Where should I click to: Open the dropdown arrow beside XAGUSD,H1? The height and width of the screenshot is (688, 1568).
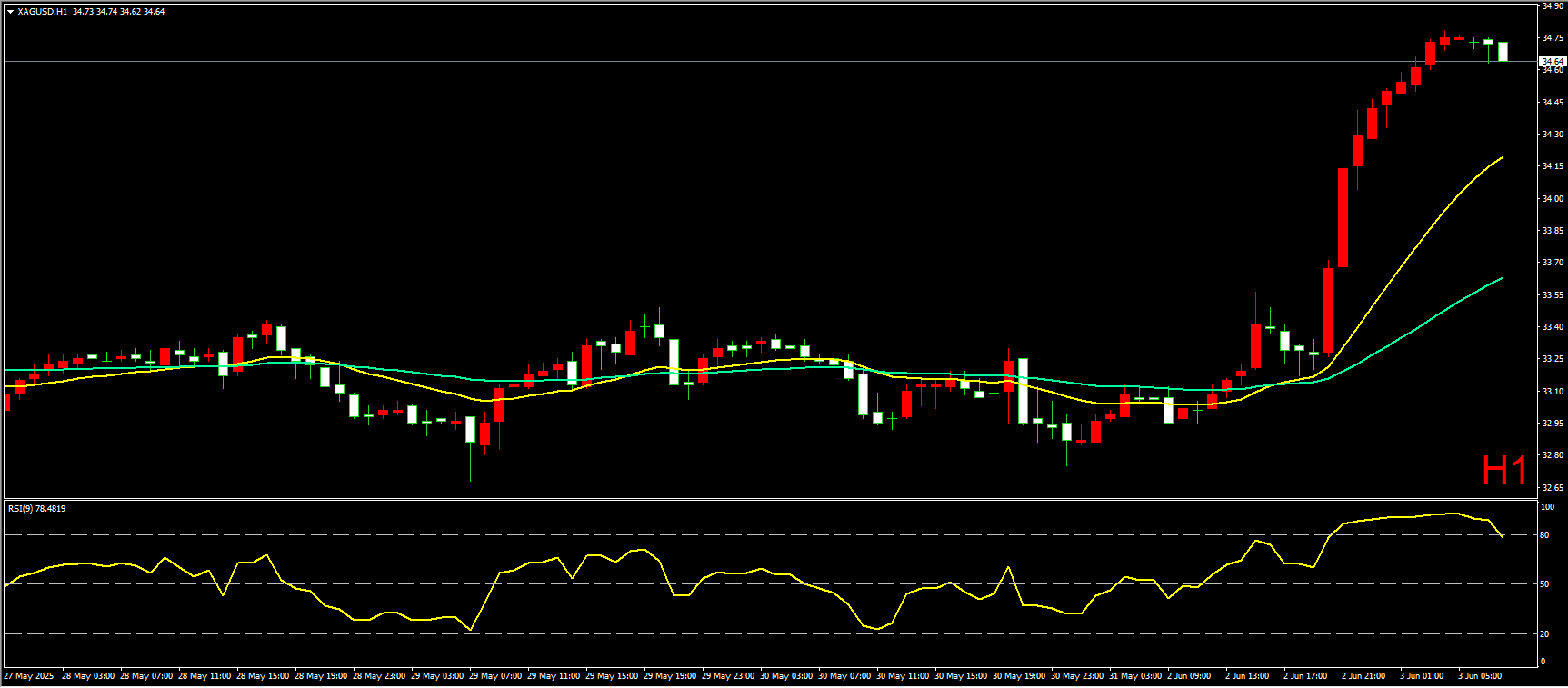coord(10,12)
